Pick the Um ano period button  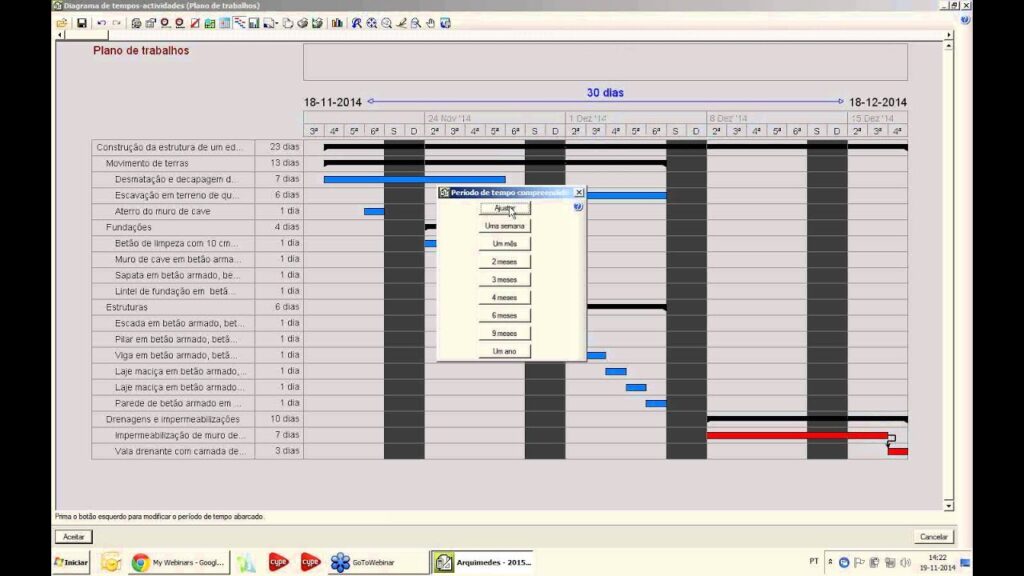point(504,351)
